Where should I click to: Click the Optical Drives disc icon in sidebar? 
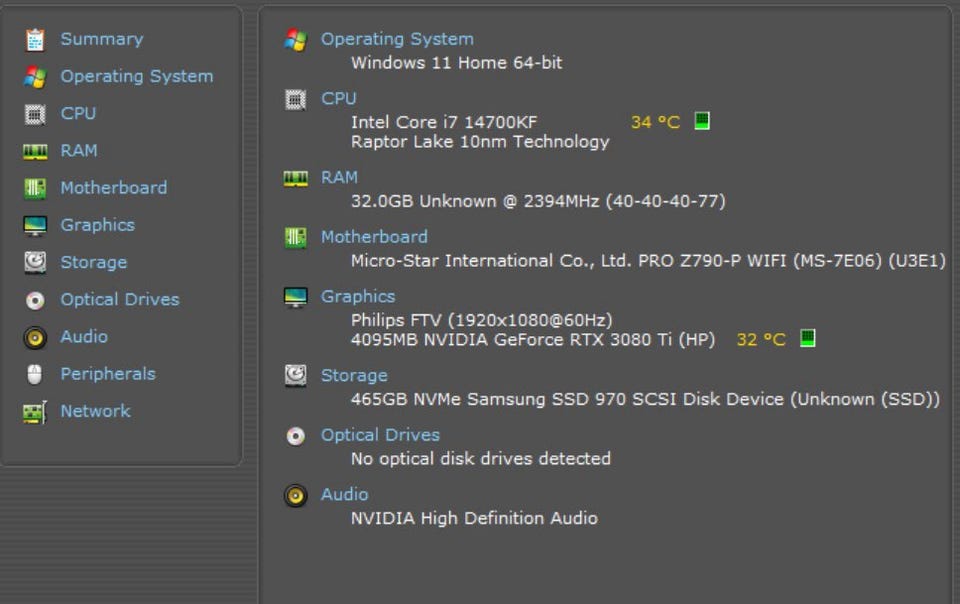[35, 300]
